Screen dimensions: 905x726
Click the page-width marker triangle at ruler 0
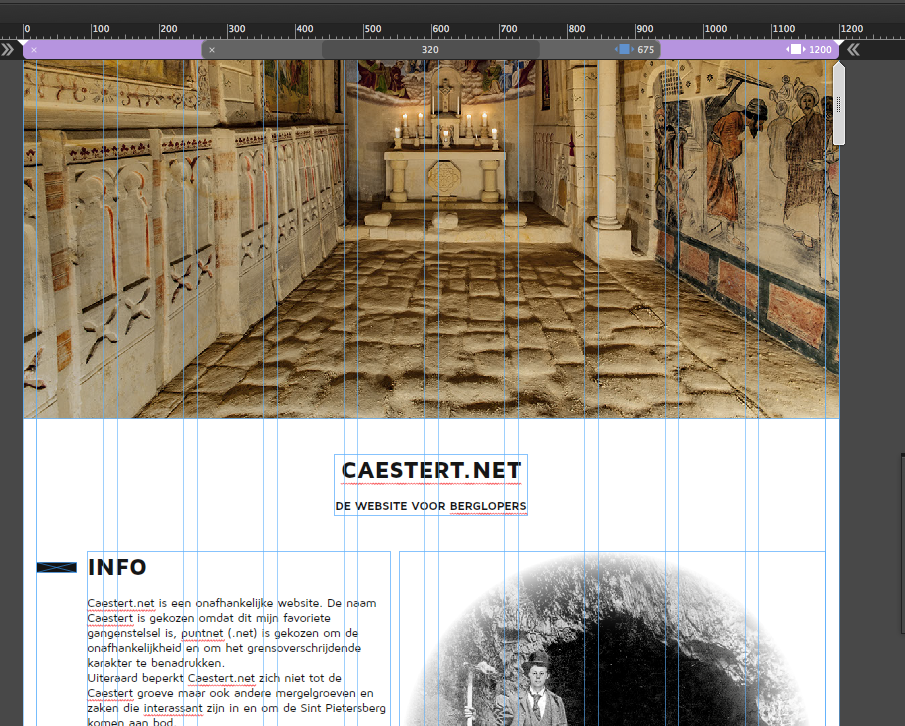(x=23, y=43)
